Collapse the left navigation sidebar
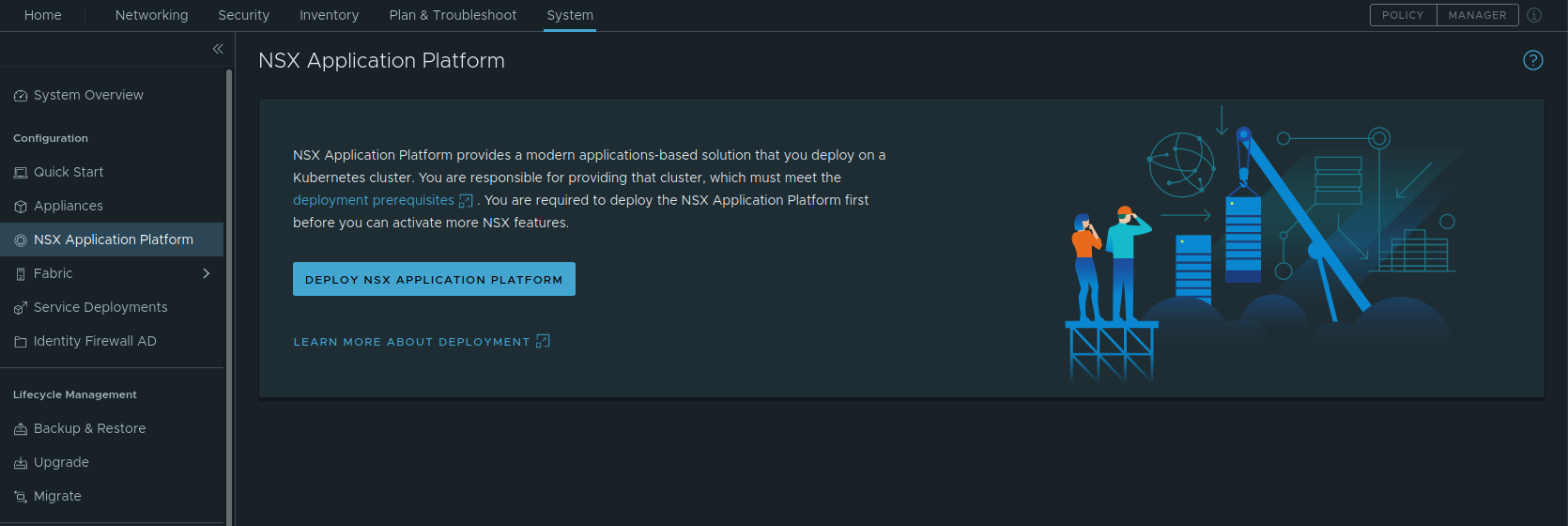 tap(218, 49)
